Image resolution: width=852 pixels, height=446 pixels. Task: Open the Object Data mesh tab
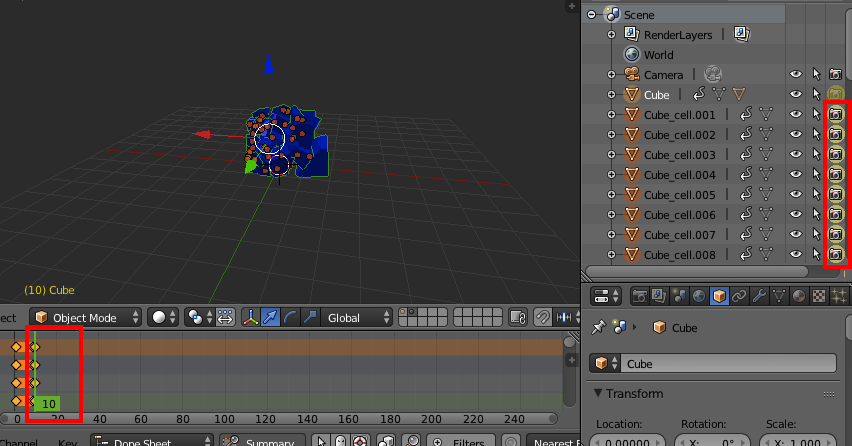779,296
